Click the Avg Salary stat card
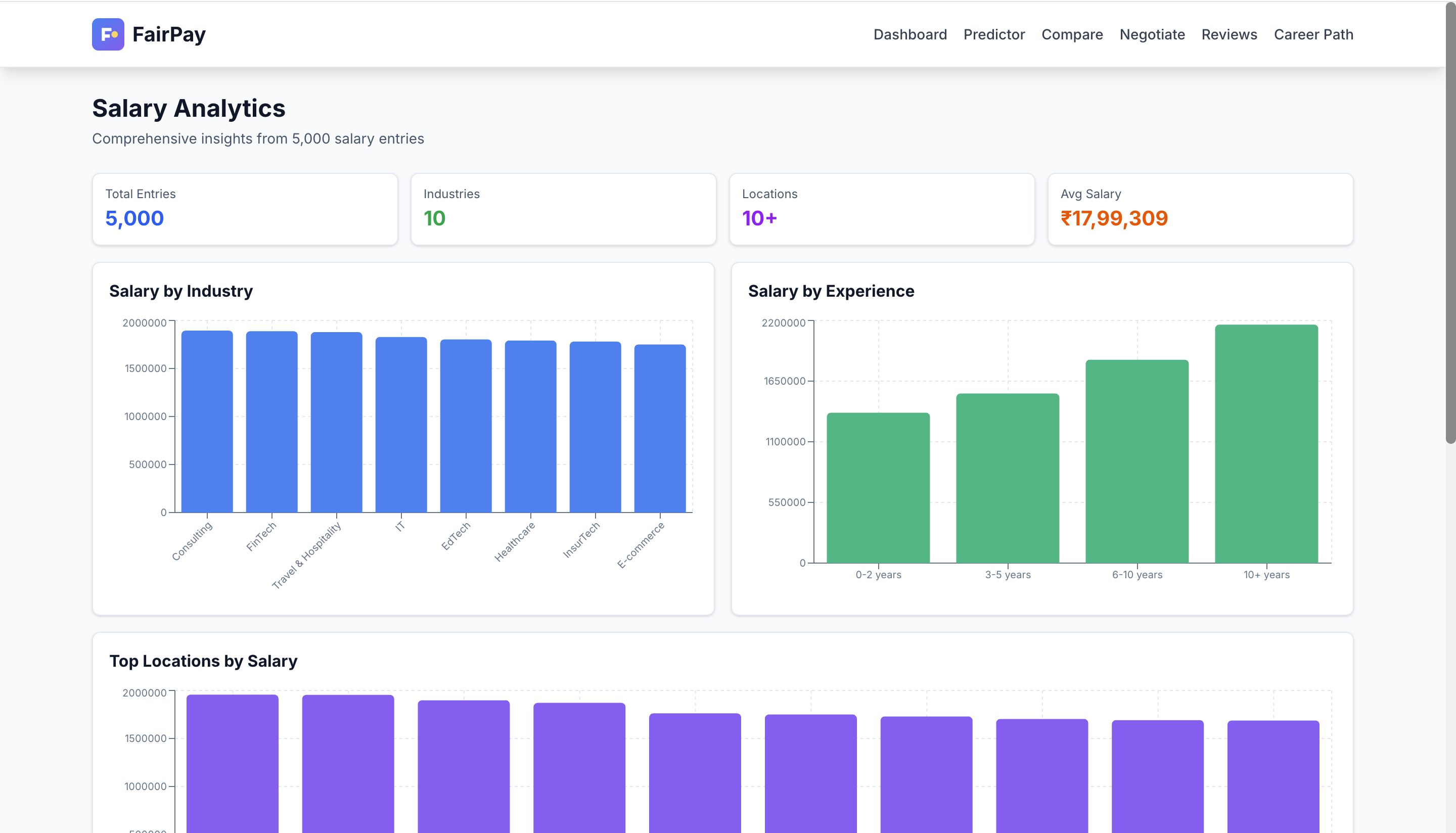 [1200, 209]
